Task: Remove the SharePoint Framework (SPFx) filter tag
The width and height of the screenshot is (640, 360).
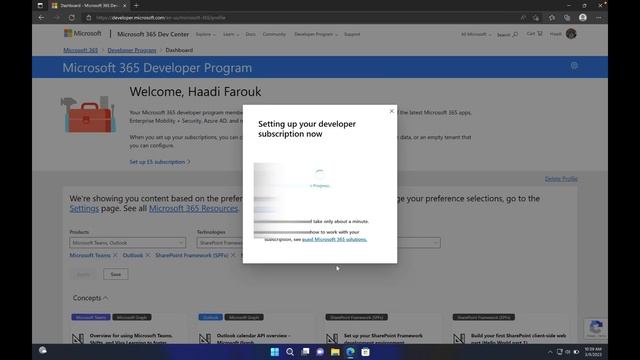Action: [233, 255]
